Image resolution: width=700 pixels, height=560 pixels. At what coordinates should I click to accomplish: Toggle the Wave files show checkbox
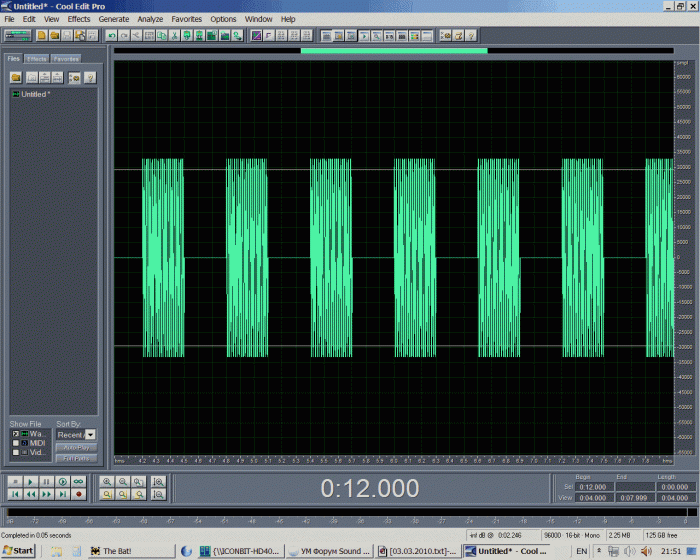[15, 434]
